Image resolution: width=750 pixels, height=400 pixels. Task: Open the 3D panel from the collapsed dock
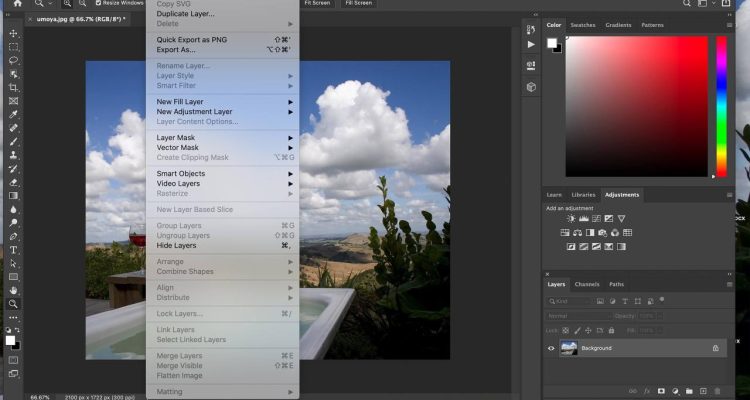531,87
